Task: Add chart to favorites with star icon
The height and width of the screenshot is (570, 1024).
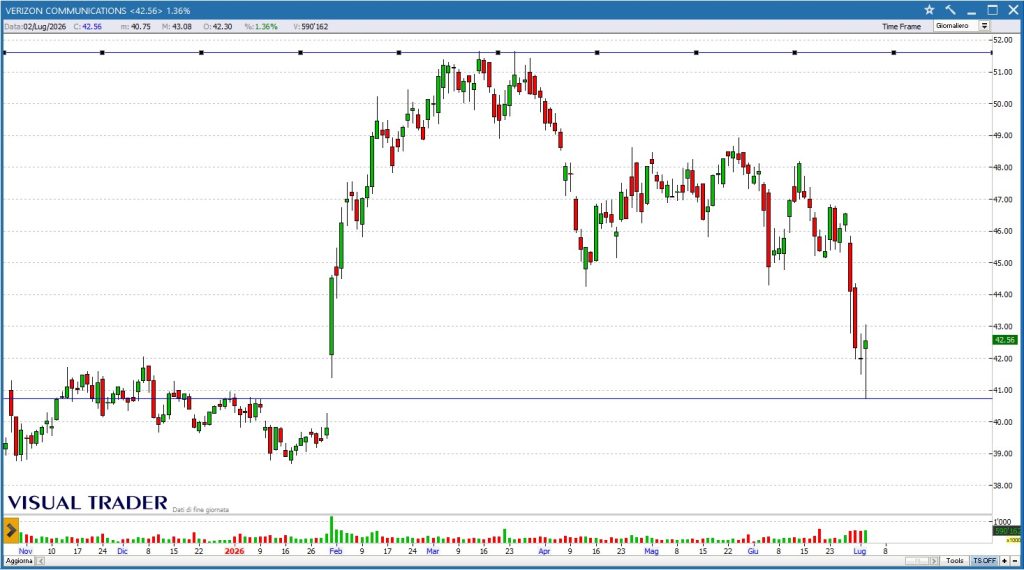Action: pyautogui.click(x=929, y=10)
